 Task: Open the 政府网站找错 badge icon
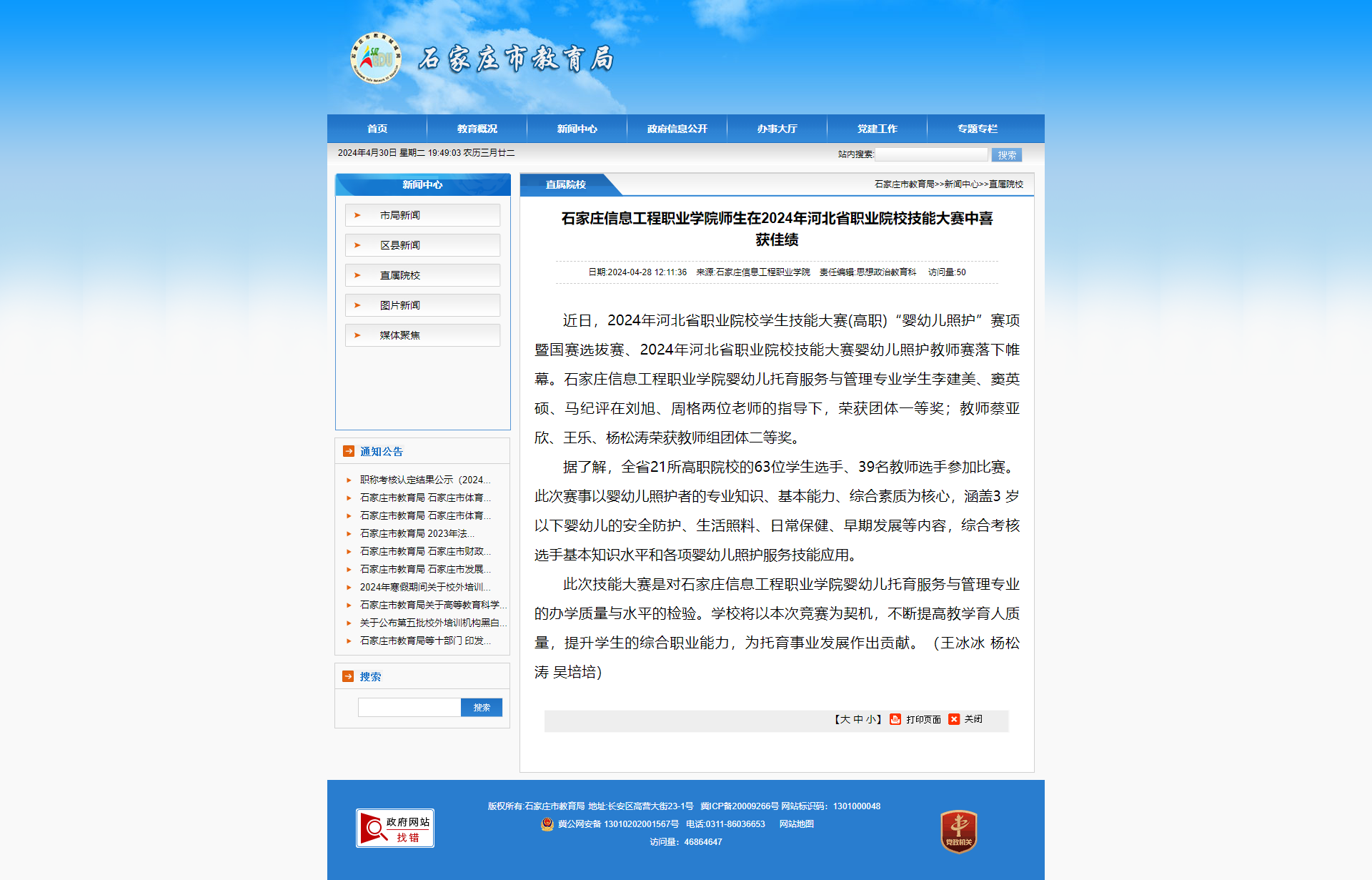[395, 828]
